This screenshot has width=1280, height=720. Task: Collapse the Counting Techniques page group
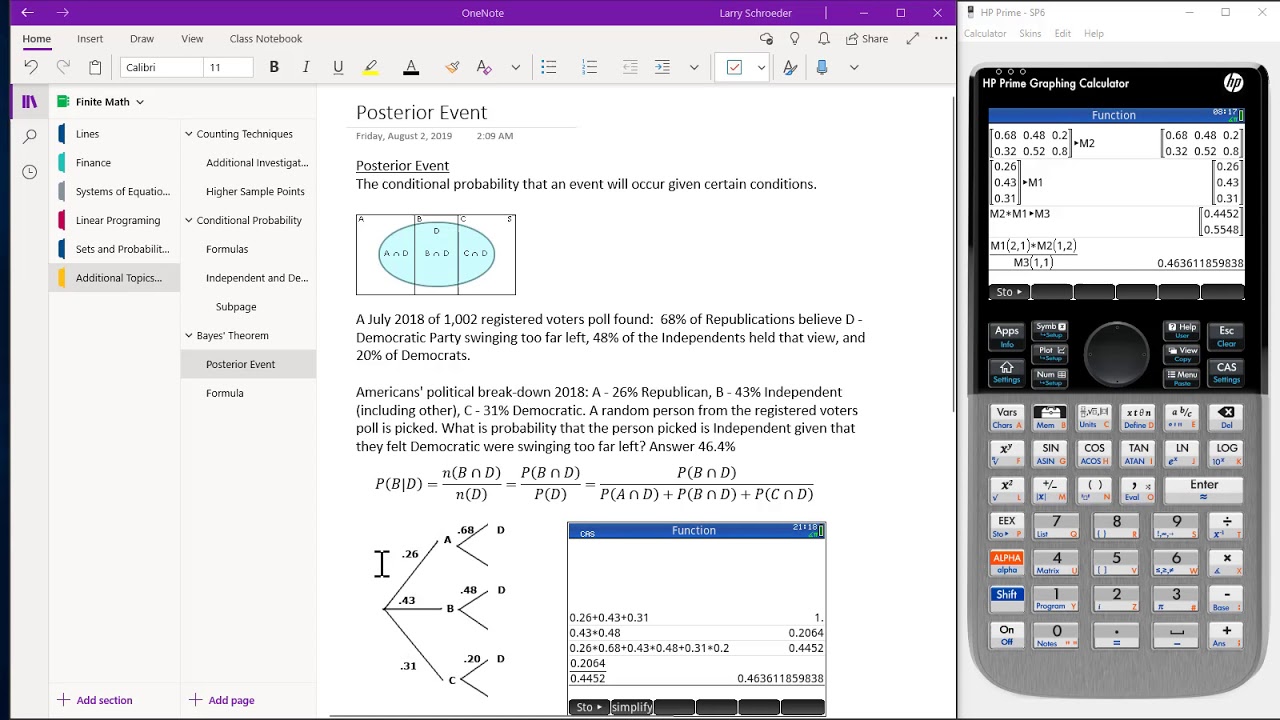pos(188,133)
